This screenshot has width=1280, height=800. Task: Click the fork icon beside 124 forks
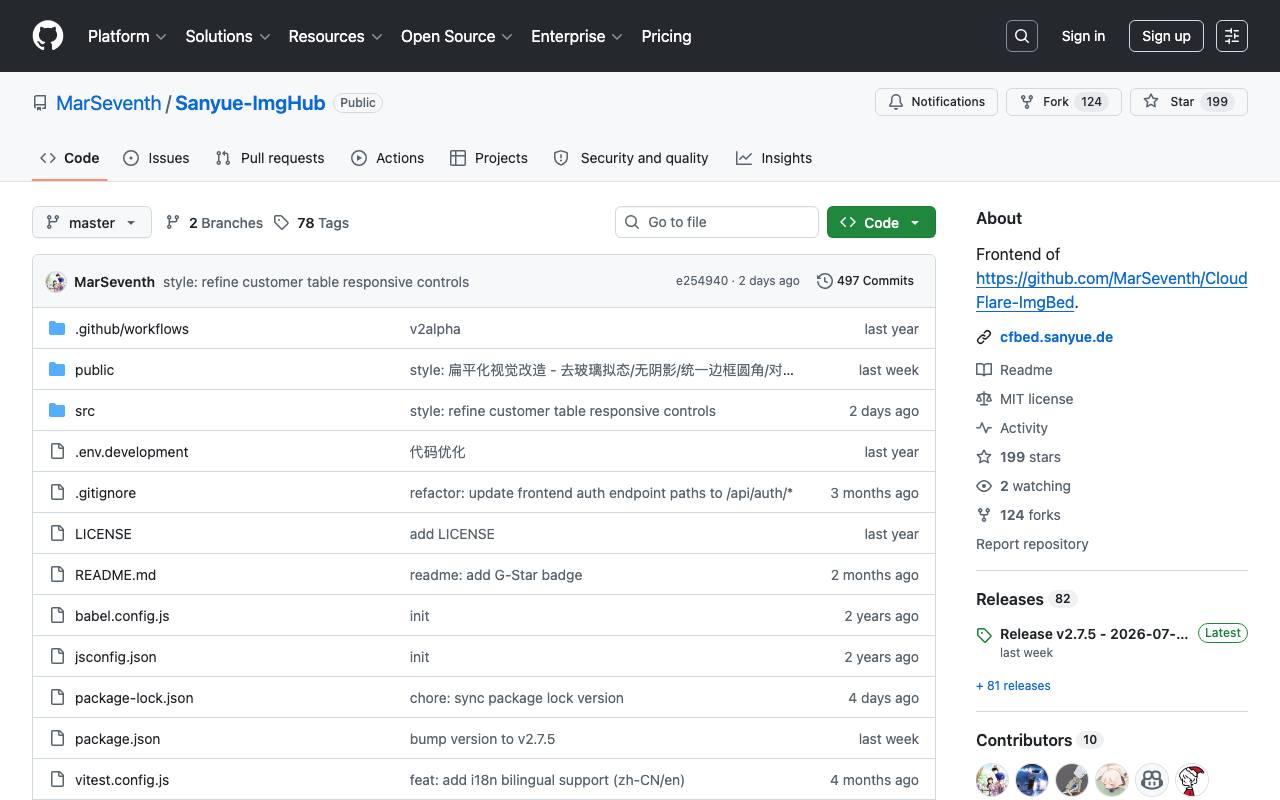click(x=984, y=515)
